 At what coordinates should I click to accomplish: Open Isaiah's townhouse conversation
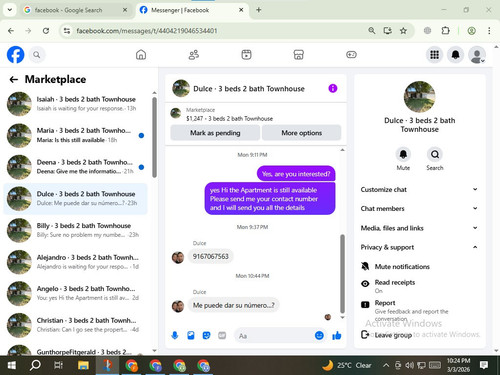pyautogui.click(x=75, y=104)
